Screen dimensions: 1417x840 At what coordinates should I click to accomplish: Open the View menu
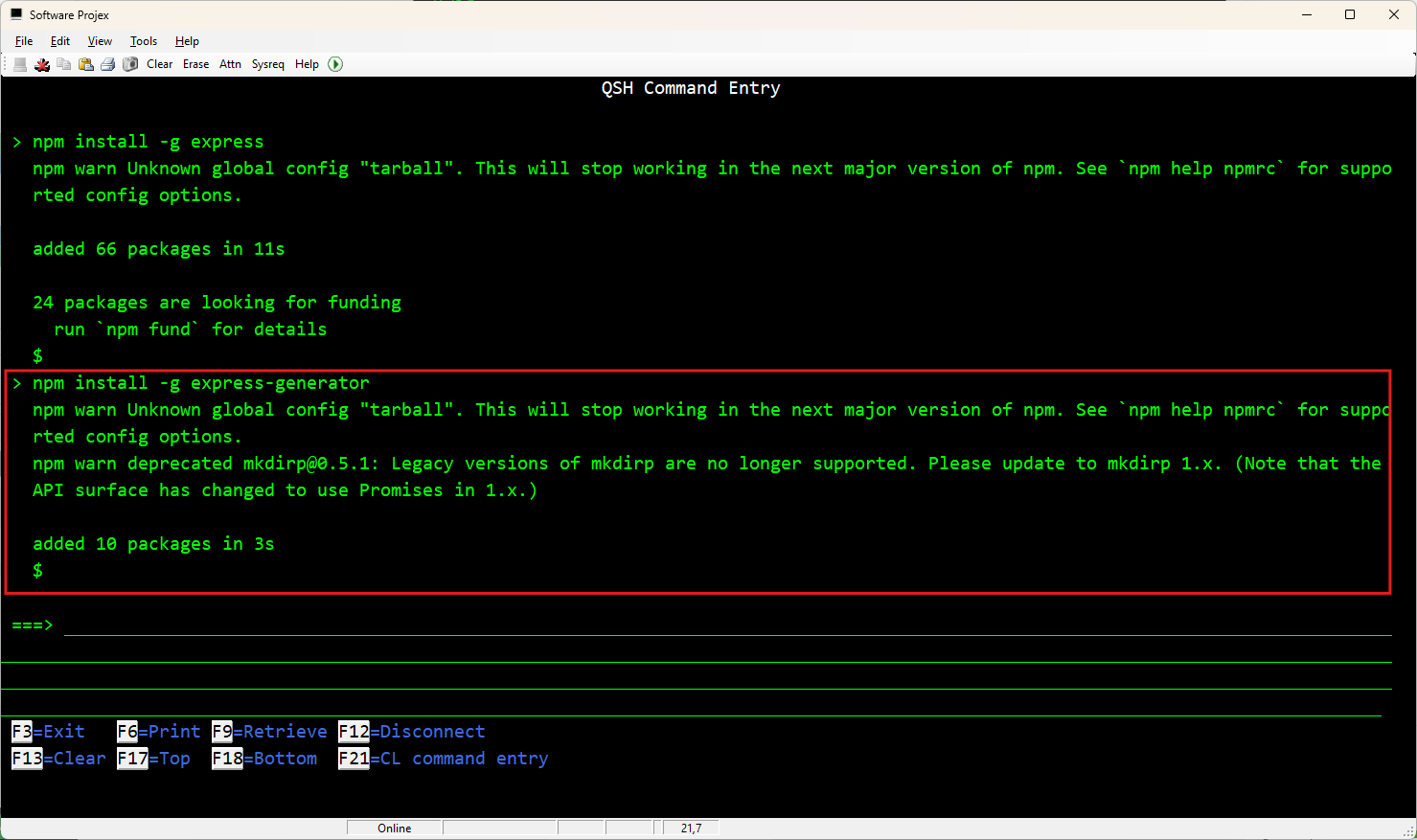click(100, 41)
